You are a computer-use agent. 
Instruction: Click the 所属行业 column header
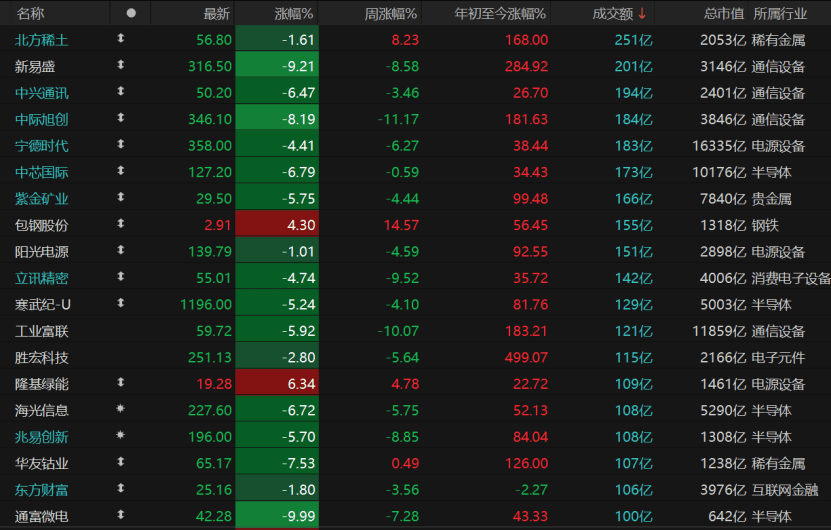point(780,13)
